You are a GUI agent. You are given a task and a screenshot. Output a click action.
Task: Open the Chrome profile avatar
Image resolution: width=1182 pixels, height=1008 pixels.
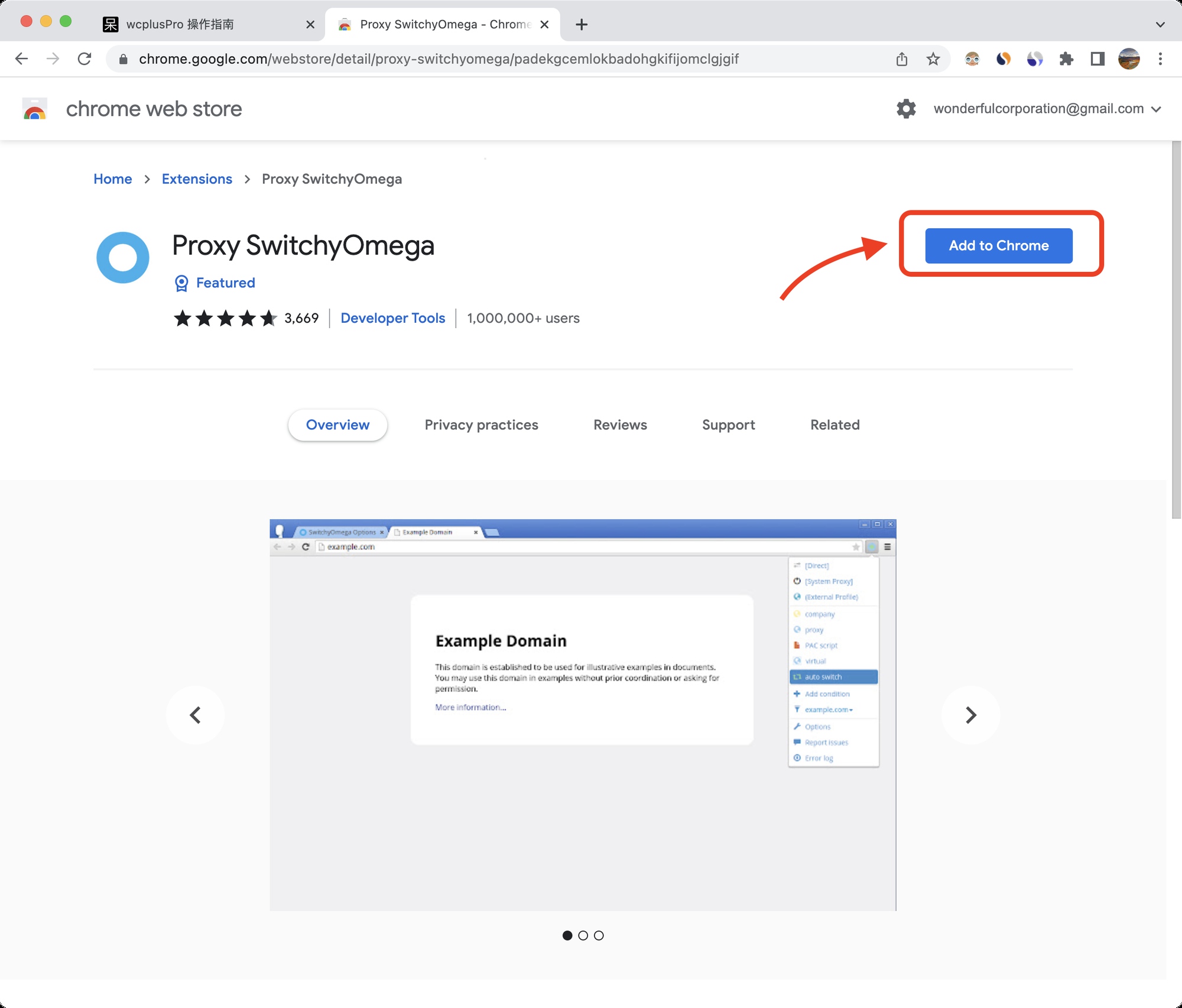coord(1129,59)
